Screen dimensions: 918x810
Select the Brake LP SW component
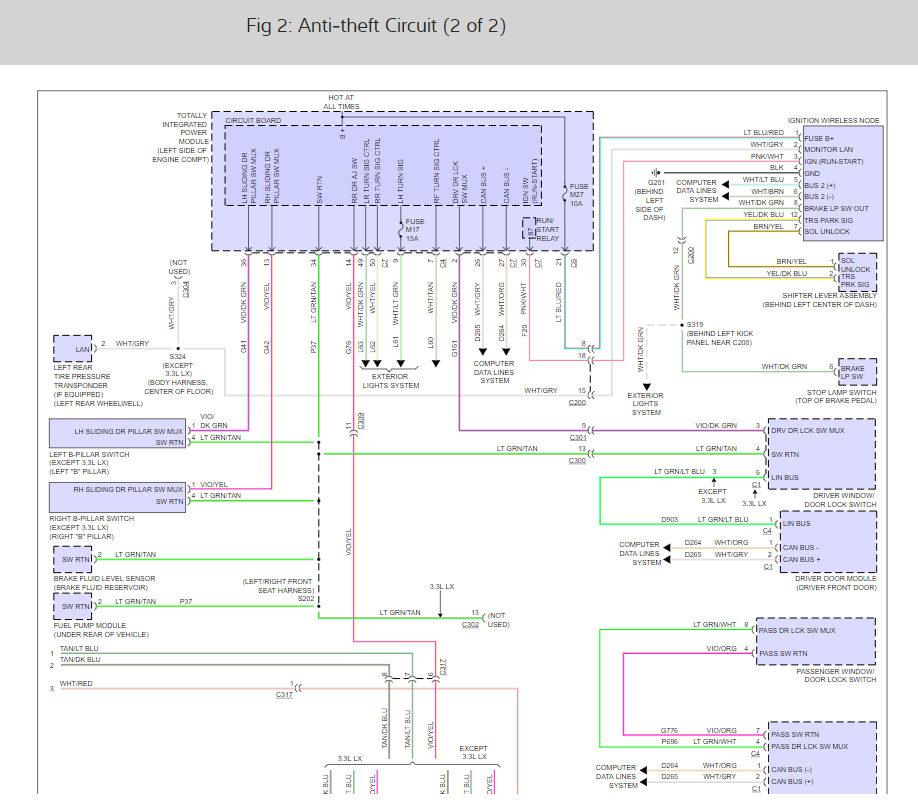point(857,372)
